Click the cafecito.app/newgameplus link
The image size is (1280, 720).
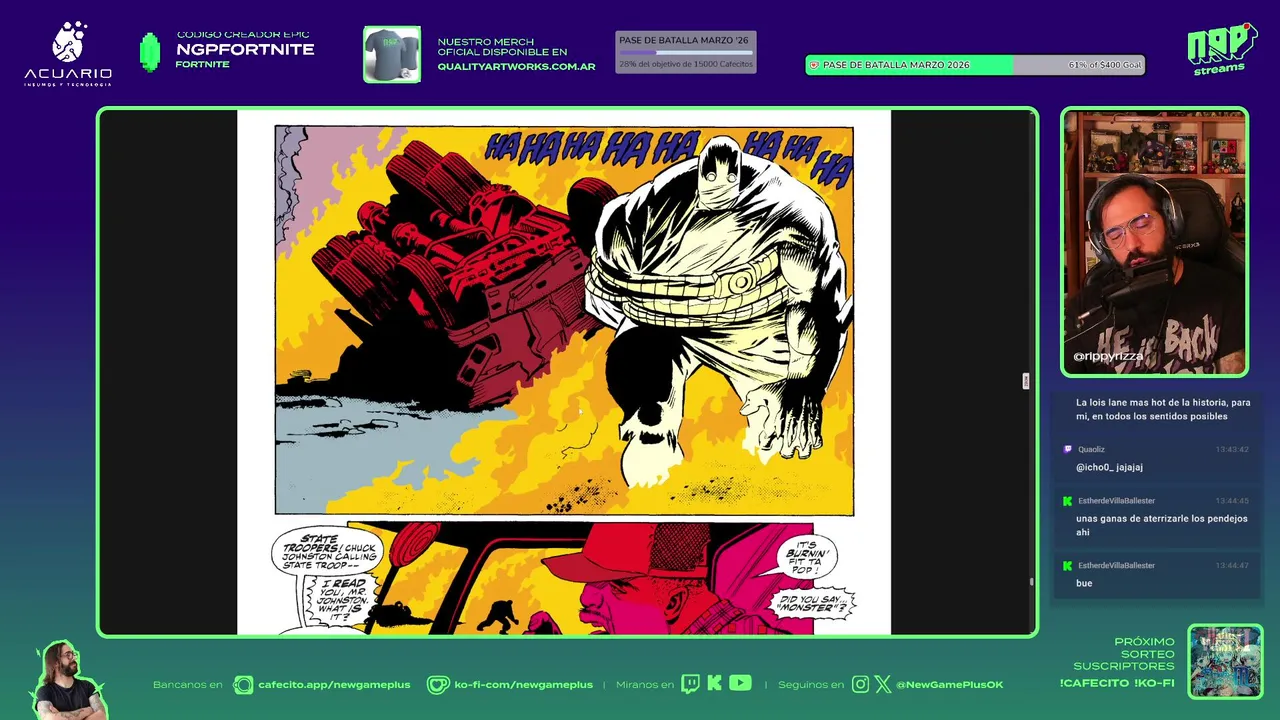pos(334,685)
